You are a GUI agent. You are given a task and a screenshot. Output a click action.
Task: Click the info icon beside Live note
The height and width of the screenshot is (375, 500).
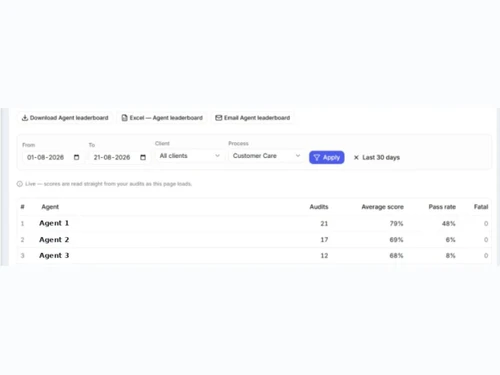coord(20,184)
